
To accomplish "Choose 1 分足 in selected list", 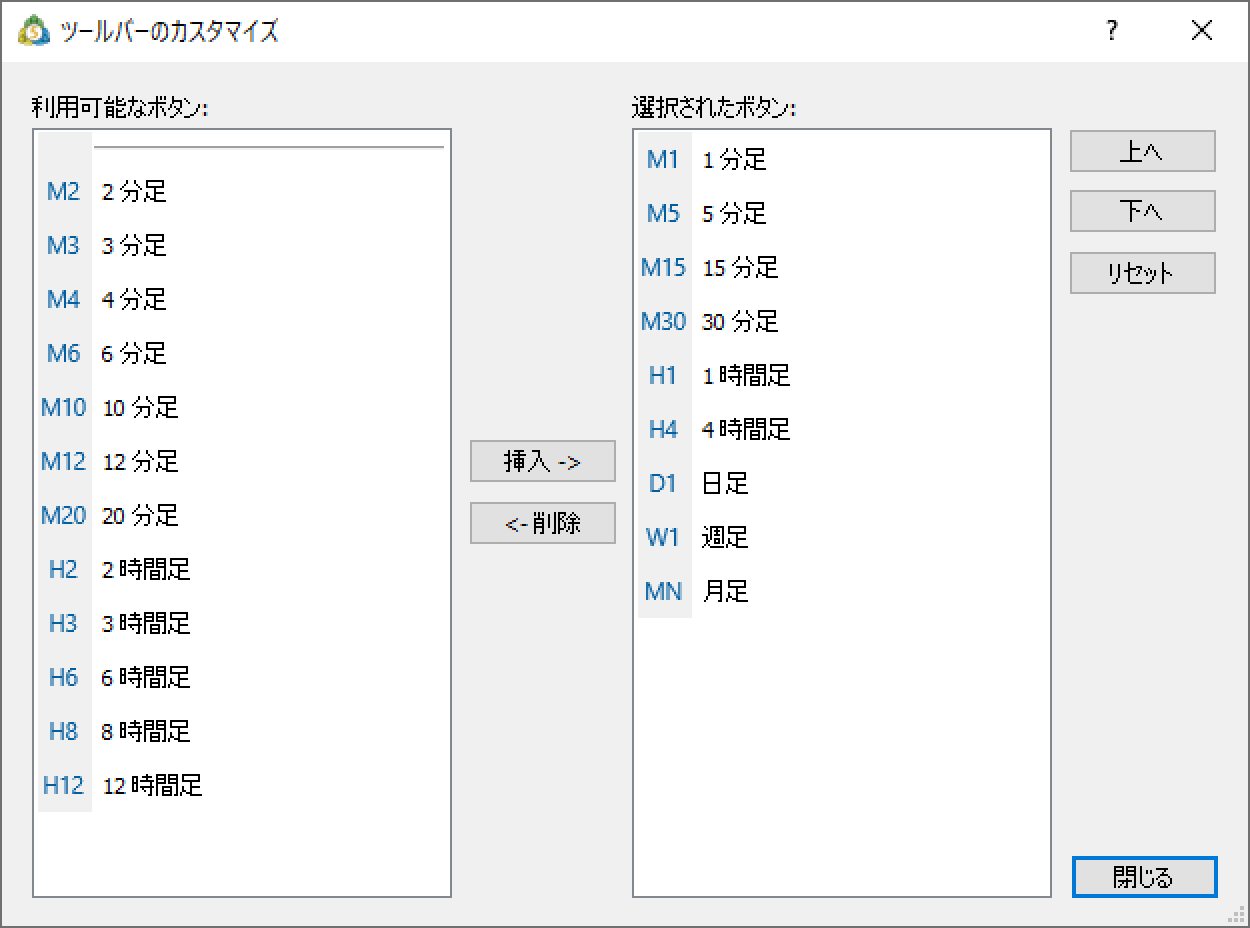I will click(x=734, y=159).
